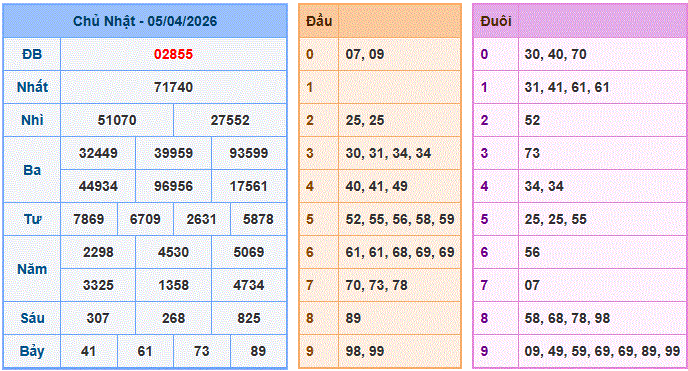Select sixth prize number 268
Screen dimensions: 688x371
[173, 318]
